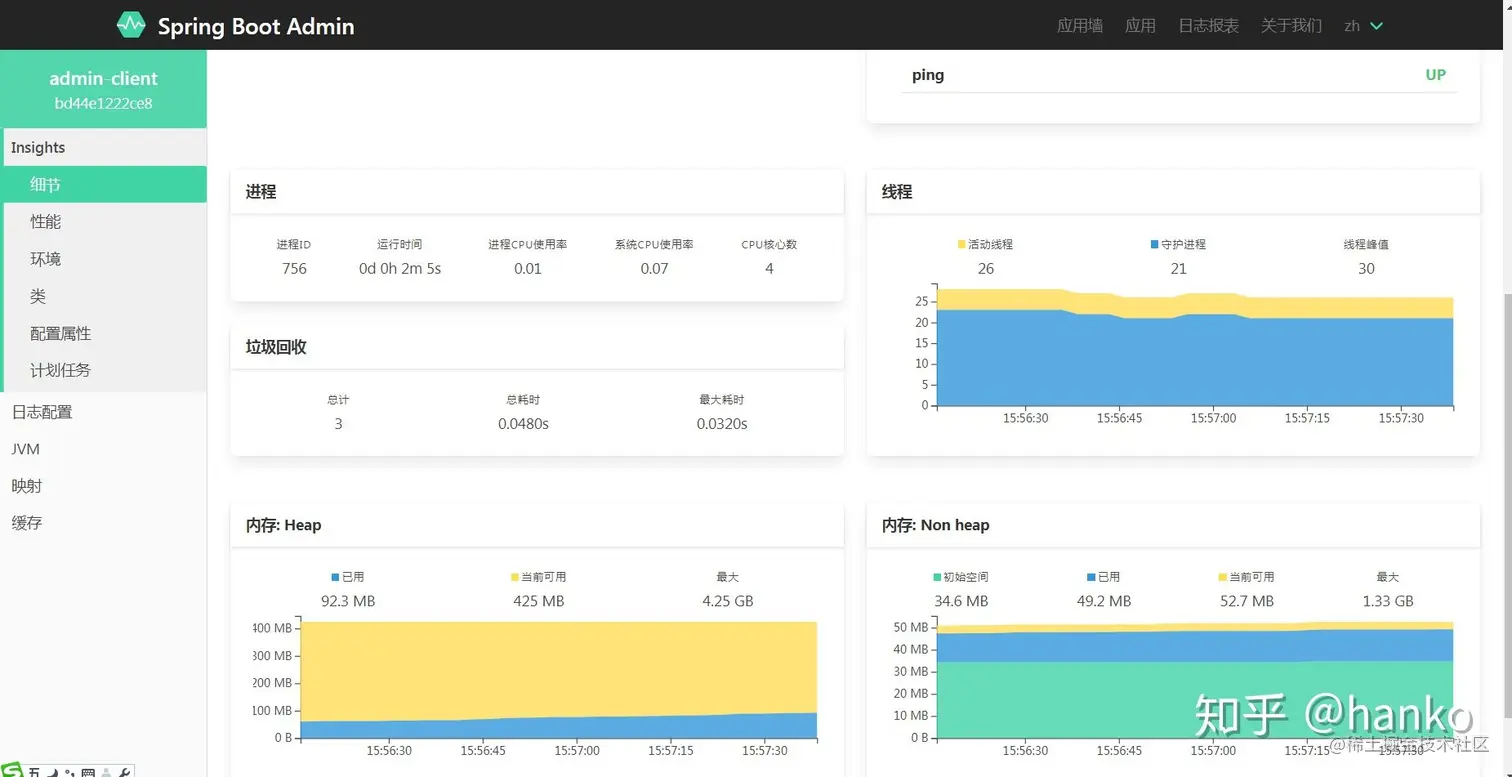Select 细节 in the sidebar
1512x777 pixels.
(x=105, y=185)
